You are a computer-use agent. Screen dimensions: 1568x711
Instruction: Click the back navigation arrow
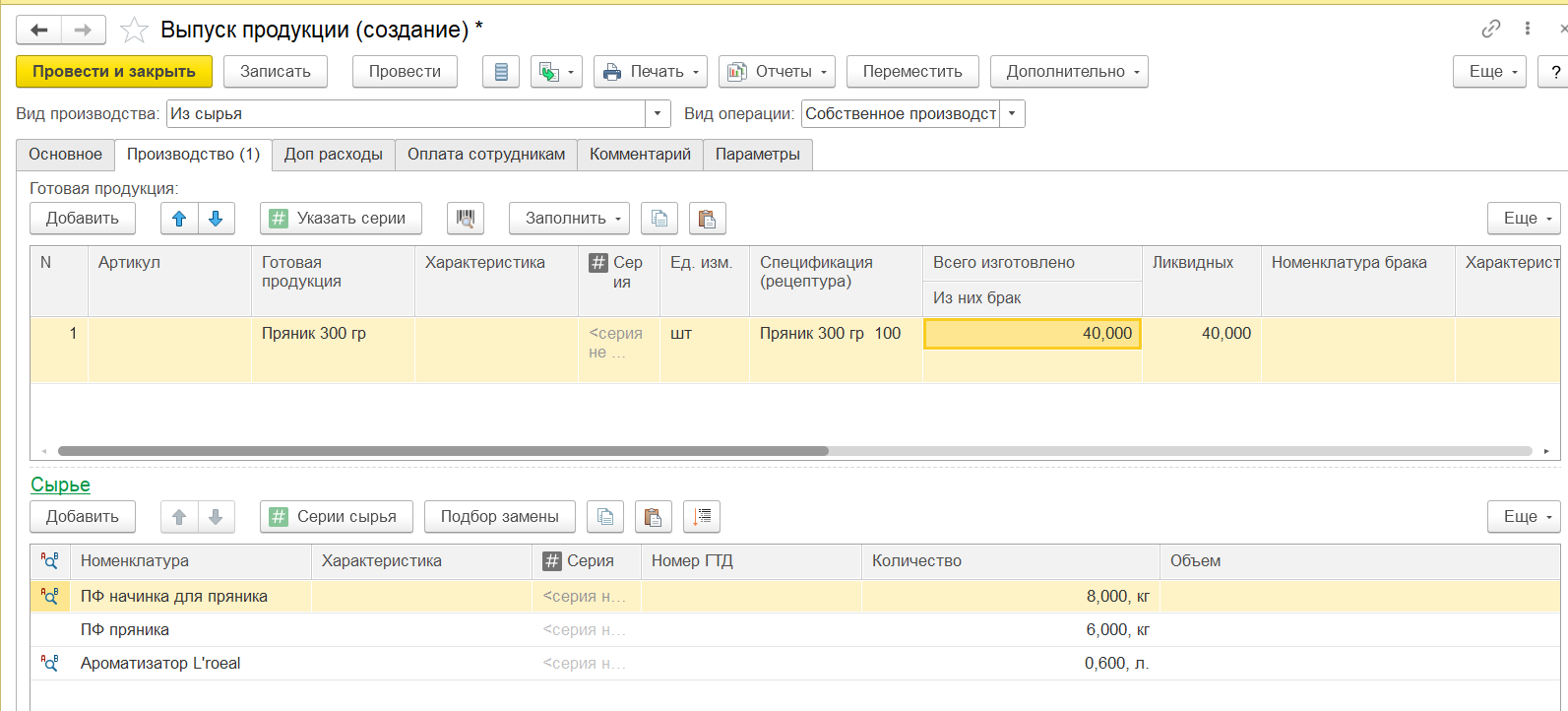pos(39,31)
